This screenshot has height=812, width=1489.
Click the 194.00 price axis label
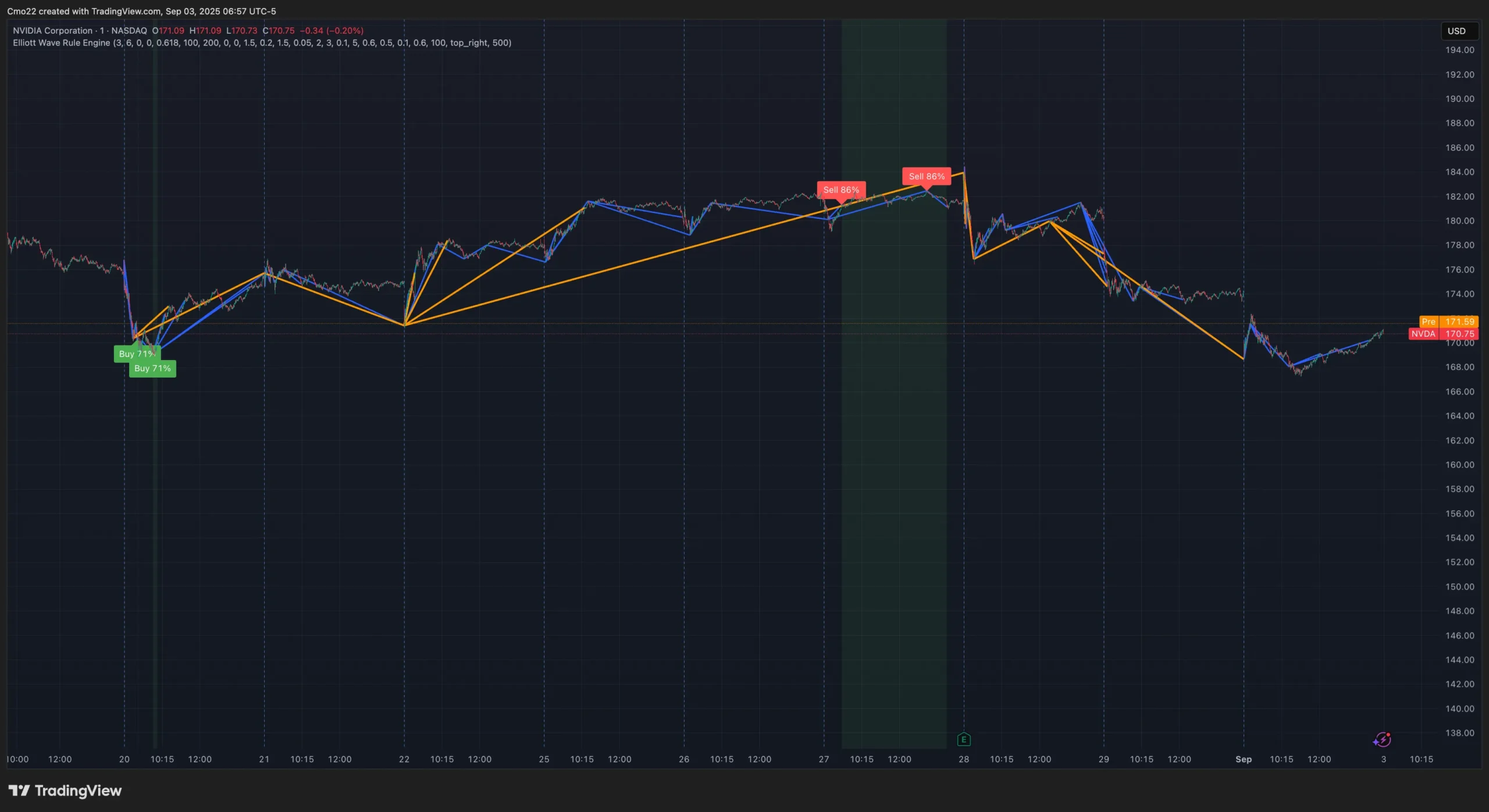(1460, 50)
